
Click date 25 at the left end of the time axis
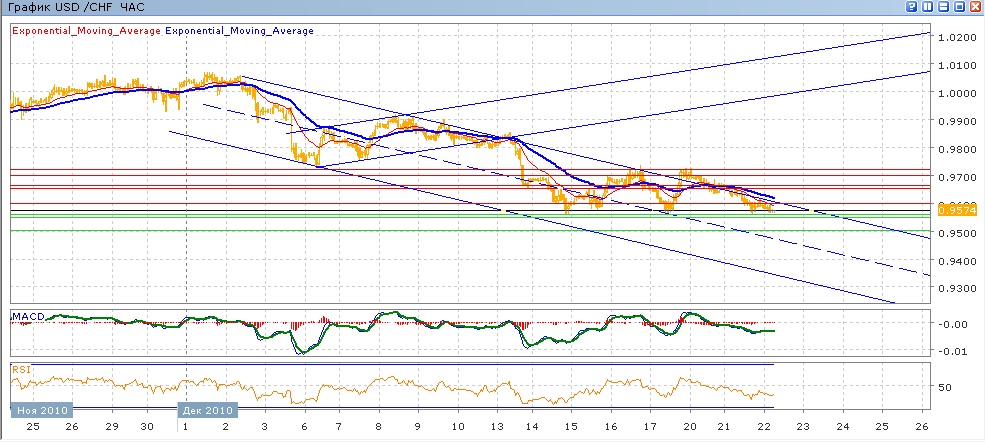coord(33,427)
